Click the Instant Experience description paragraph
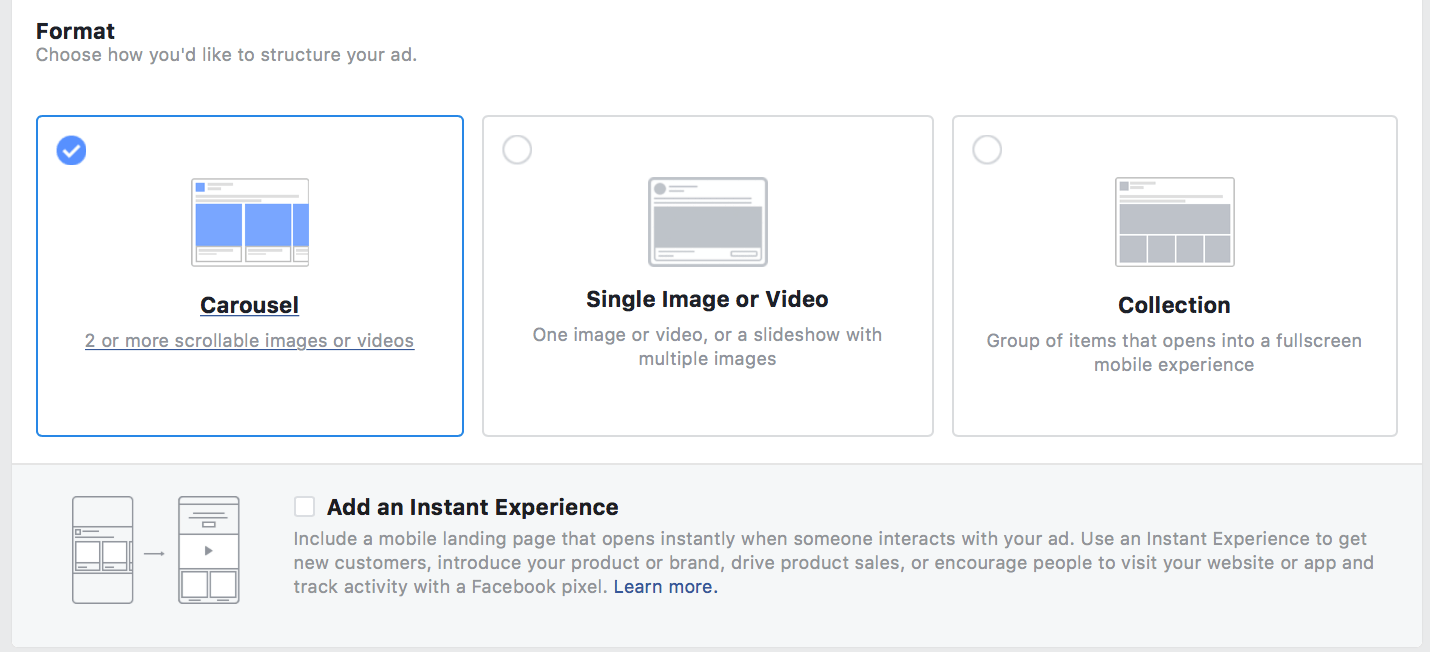 coord(834,563)
